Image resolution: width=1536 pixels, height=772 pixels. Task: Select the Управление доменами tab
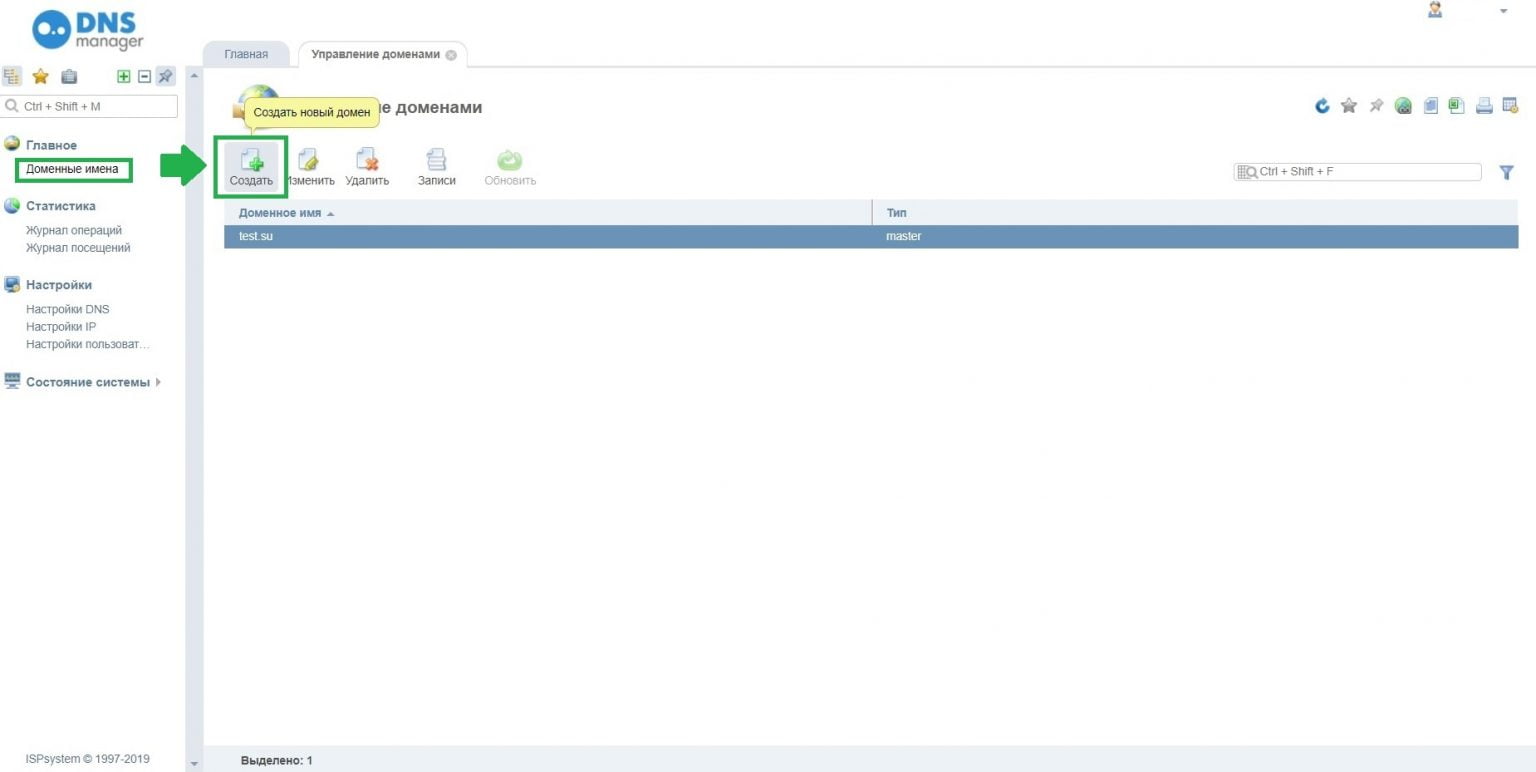pyautogui.click(x=375, y=54)
